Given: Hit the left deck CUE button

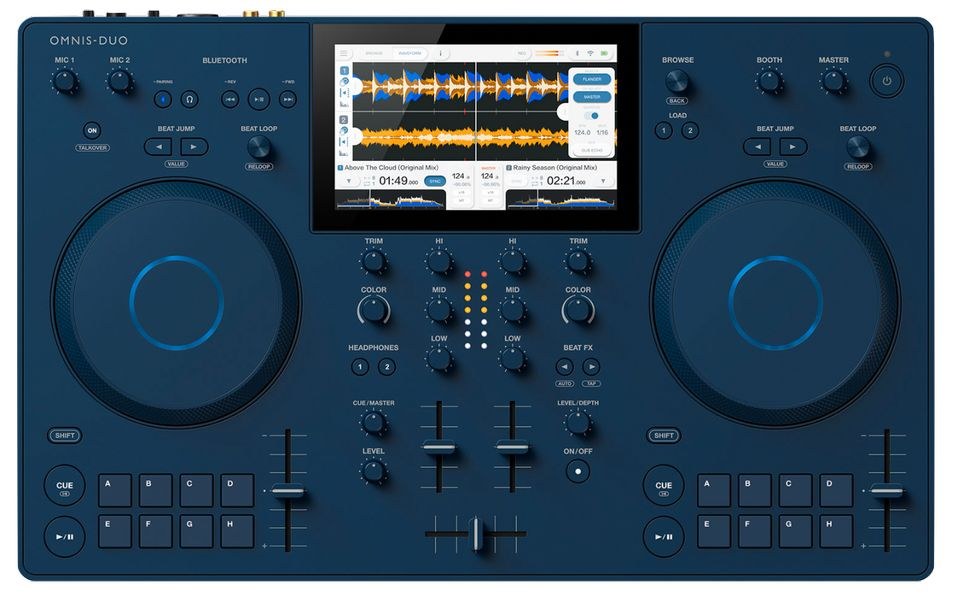Looking at the screenshot, I should point(64,486).
